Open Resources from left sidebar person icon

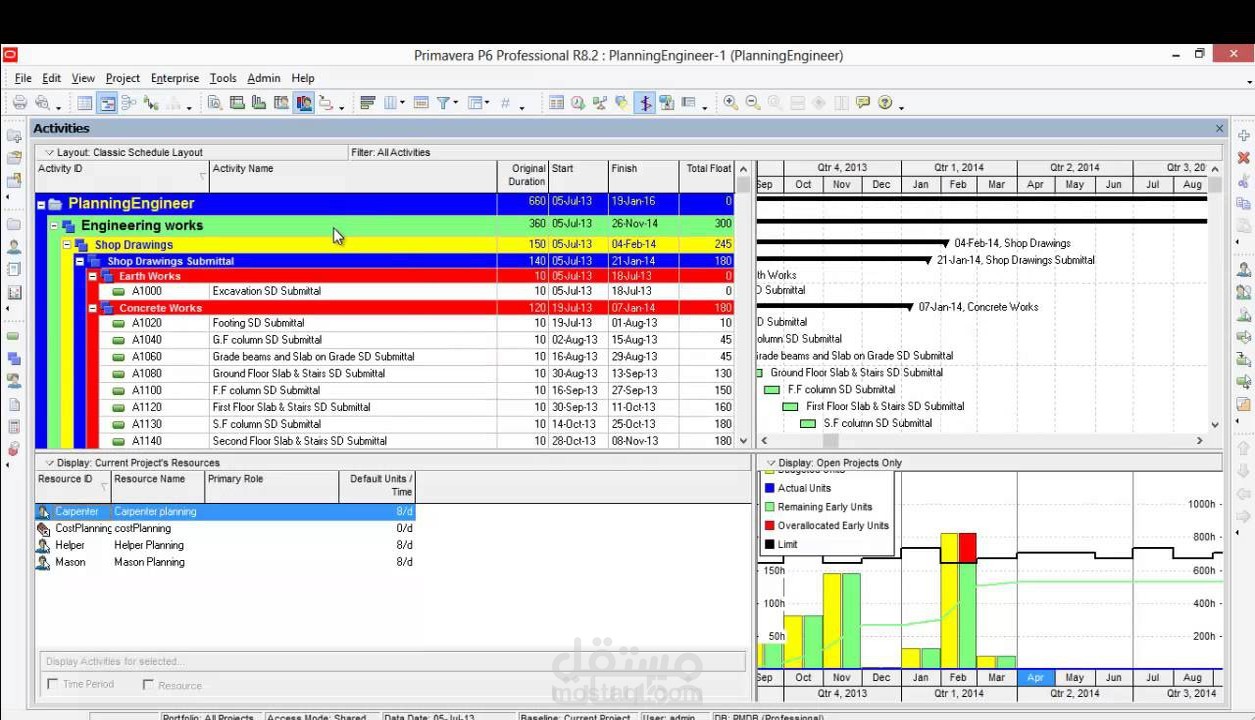[x=14, y=247]
